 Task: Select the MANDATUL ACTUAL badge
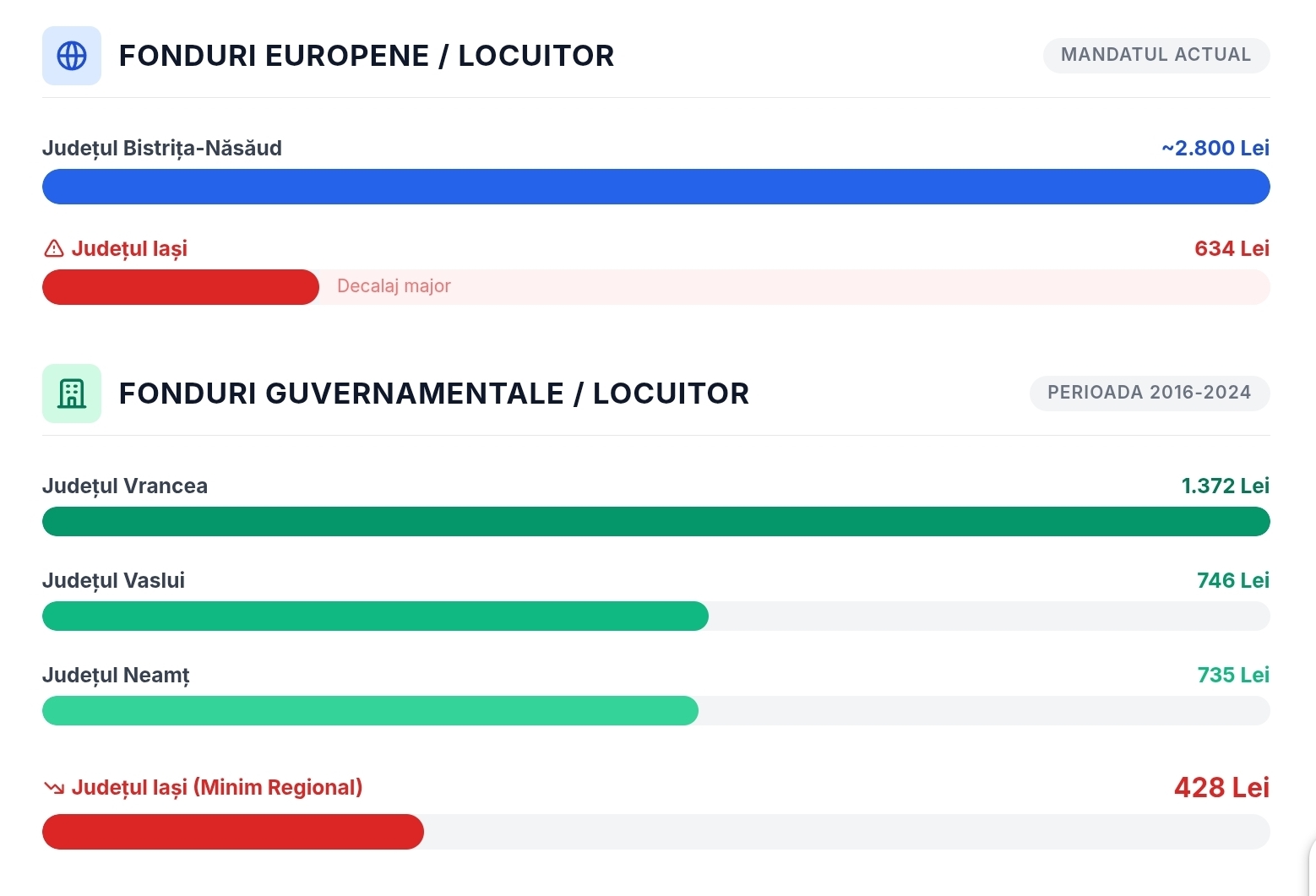coord(1156,55)
